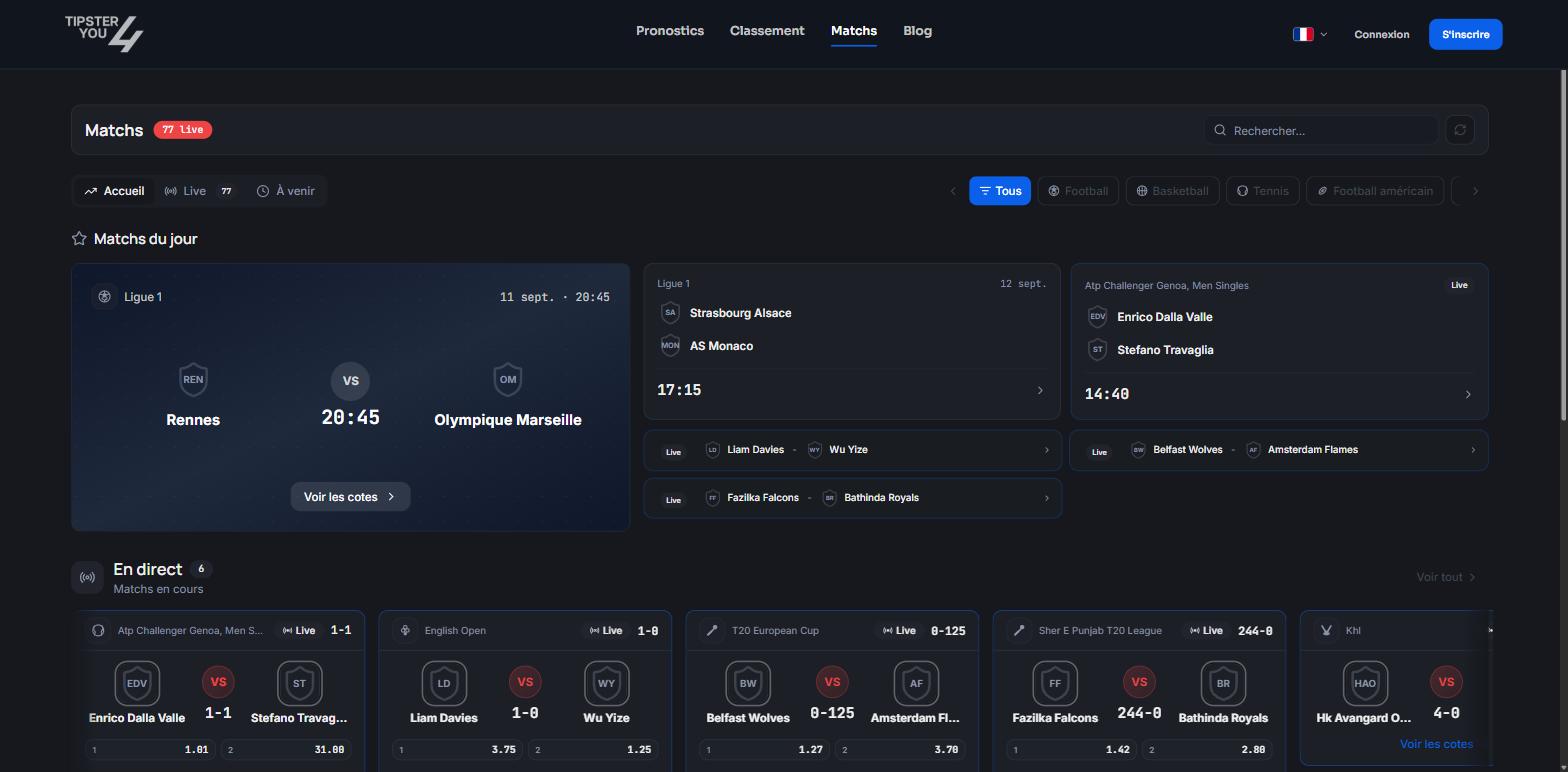Viewport: 1568px width, 772px height.
Task: Click the Tipster You logo
Action: coord(104,34)
